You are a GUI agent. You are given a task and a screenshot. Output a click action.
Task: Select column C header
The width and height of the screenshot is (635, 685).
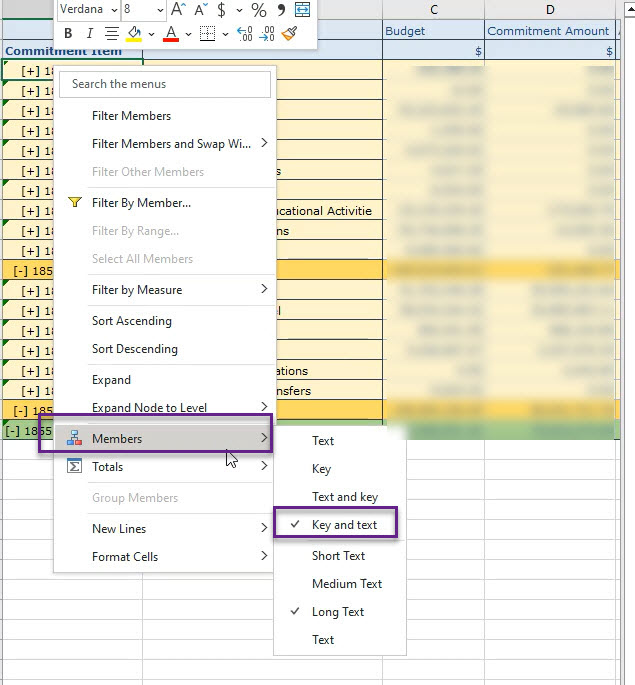[x=433, y=10]
